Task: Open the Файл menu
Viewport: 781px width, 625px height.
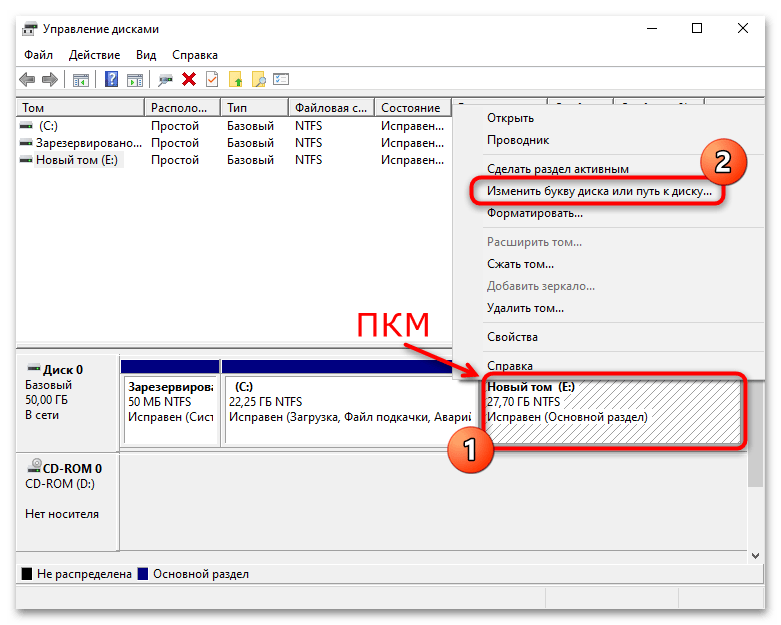Action: click(x=38, y=55)
